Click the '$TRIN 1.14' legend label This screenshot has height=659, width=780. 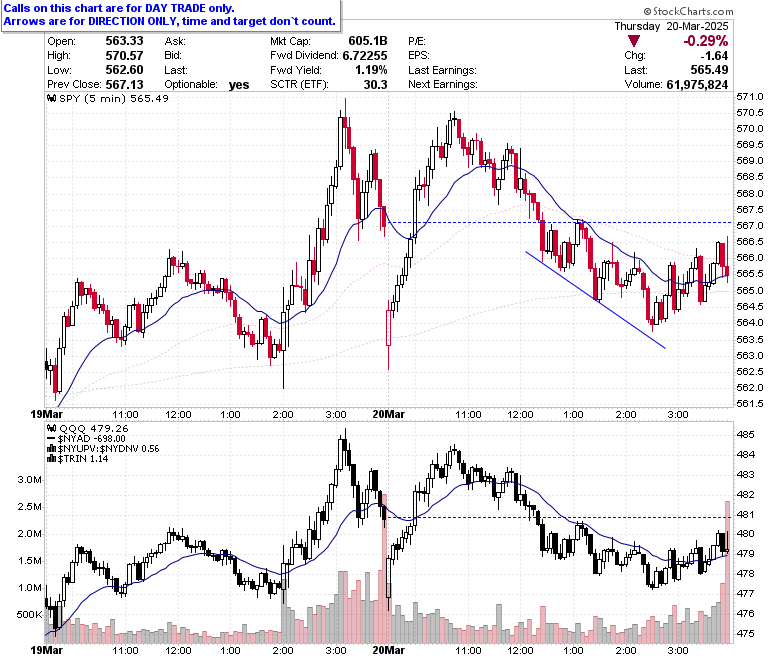pyautogui.click(x=83, y=459)
